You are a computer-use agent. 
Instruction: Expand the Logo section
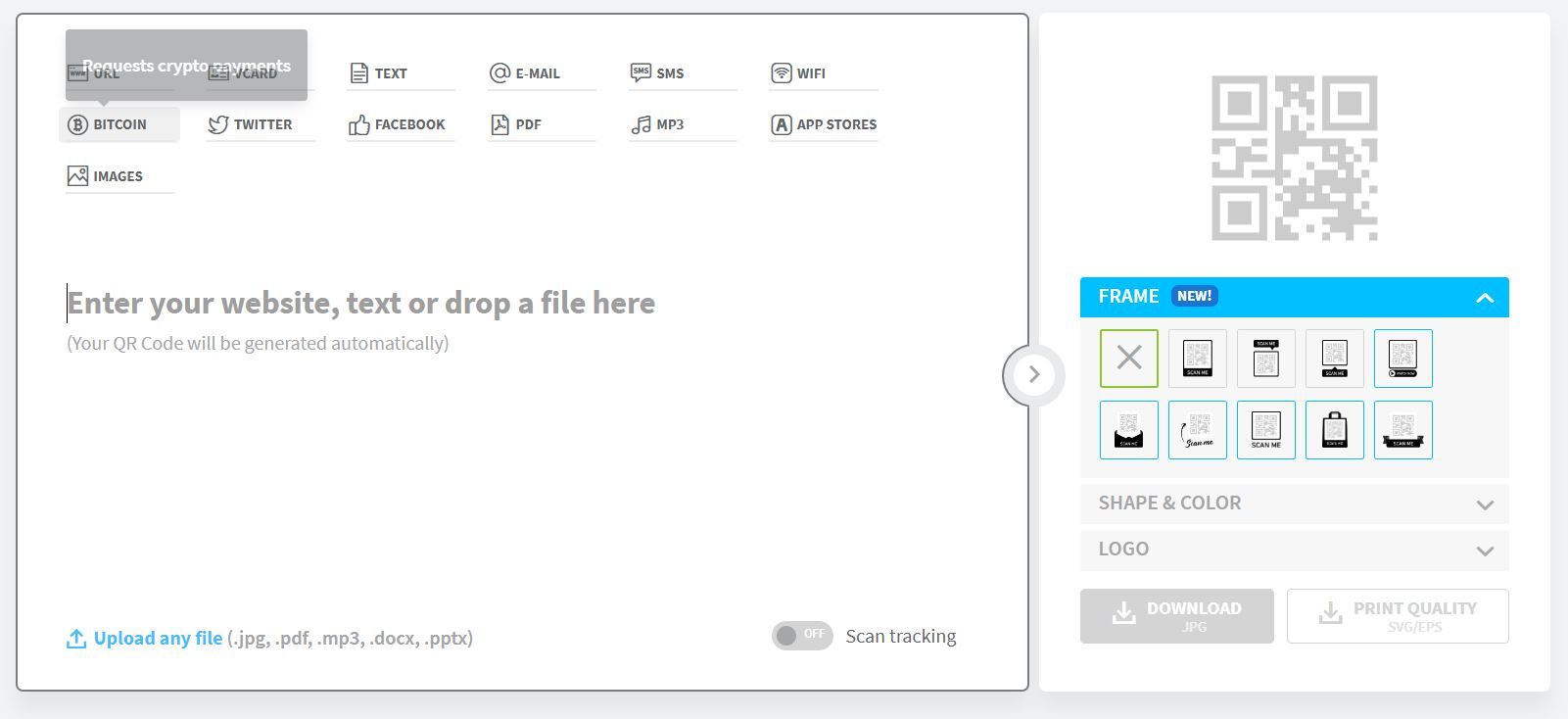point(1294,550)
